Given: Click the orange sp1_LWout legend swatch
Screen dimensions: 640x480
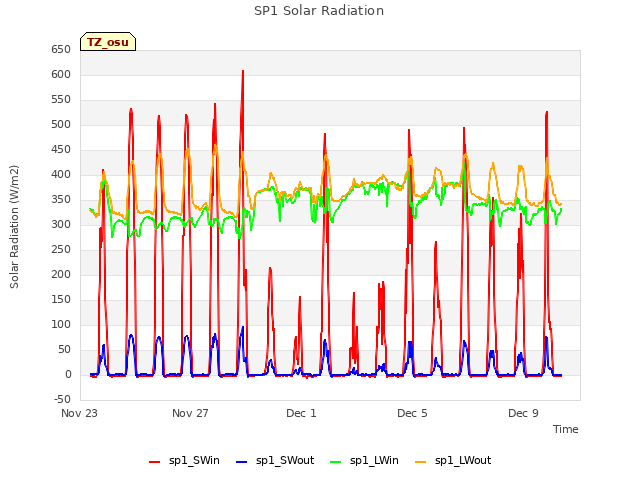Looking at the screenshot, I should click(420, 461).
